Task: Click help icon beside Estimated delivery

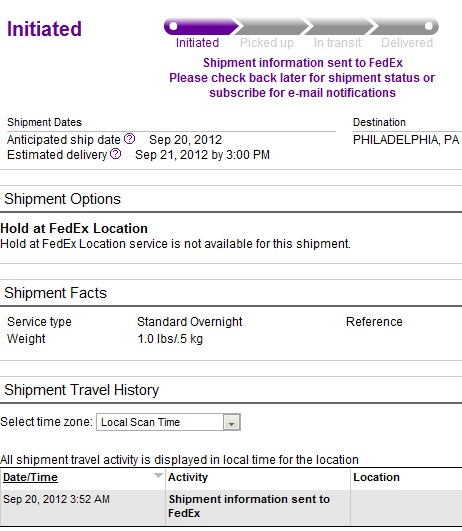Action: point(116,154)
